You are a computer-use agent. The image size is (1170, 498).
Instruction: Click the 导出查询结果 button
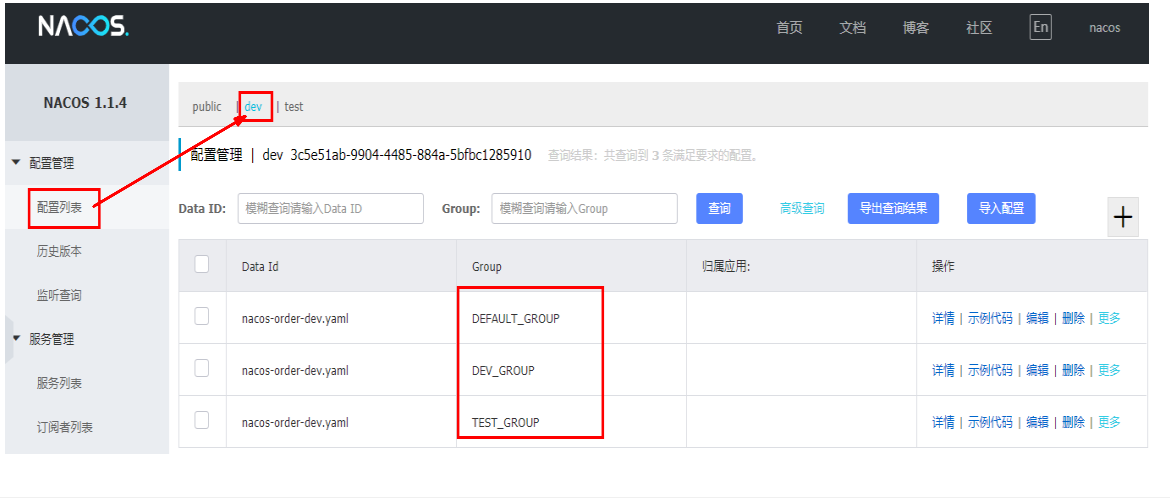coord(893,208)
